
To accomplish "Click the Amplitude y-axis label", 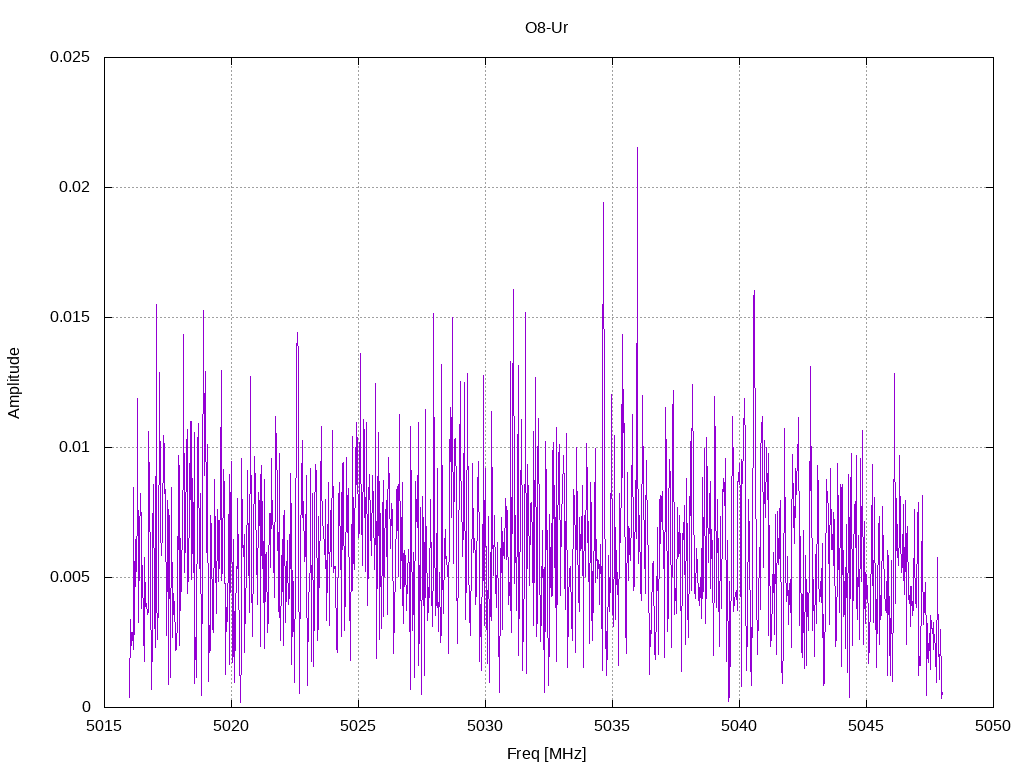I will pos(14,383).
